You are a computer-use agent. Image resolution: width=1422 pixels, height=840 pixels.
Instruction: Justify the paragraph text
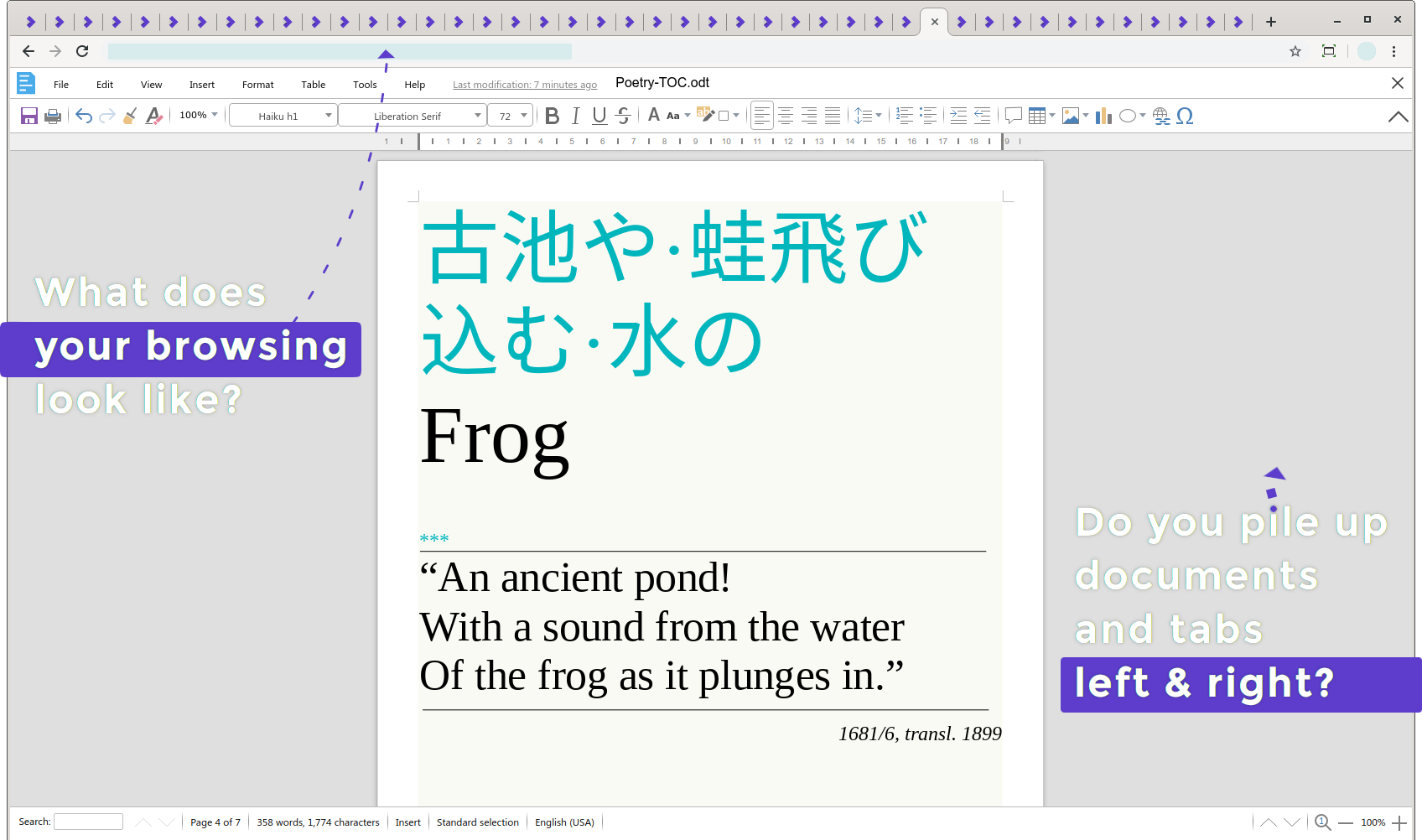(833, 116)
